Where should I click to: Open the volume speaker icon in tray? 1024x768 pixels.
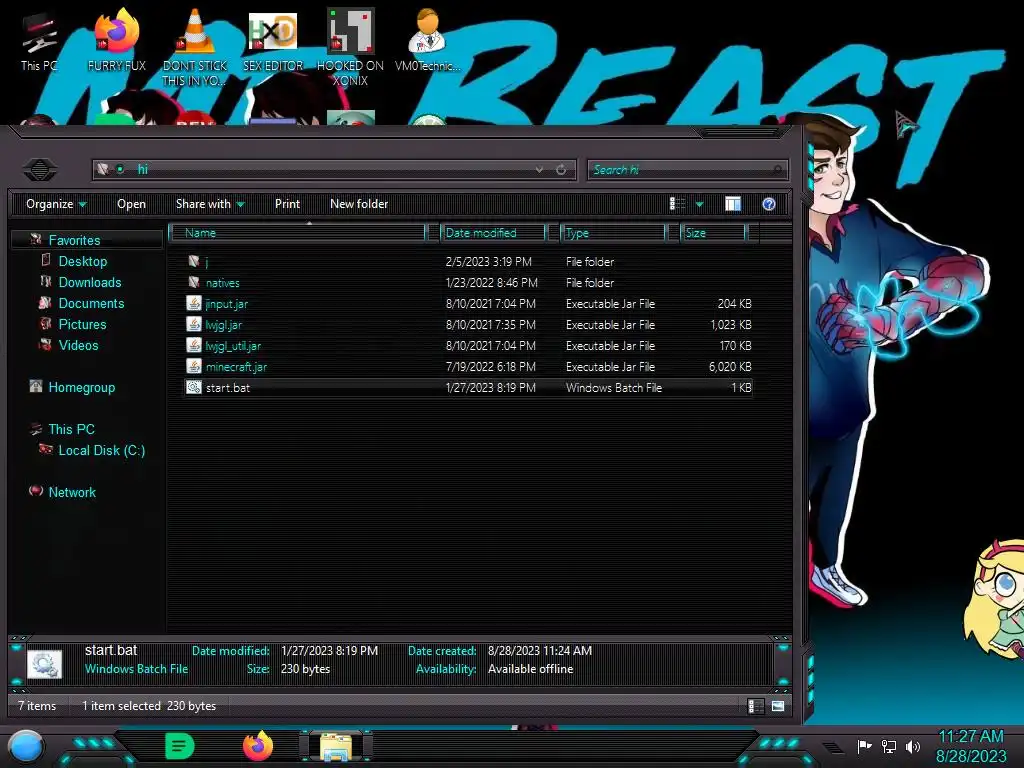pyautogui.click(x=913, y=746)
